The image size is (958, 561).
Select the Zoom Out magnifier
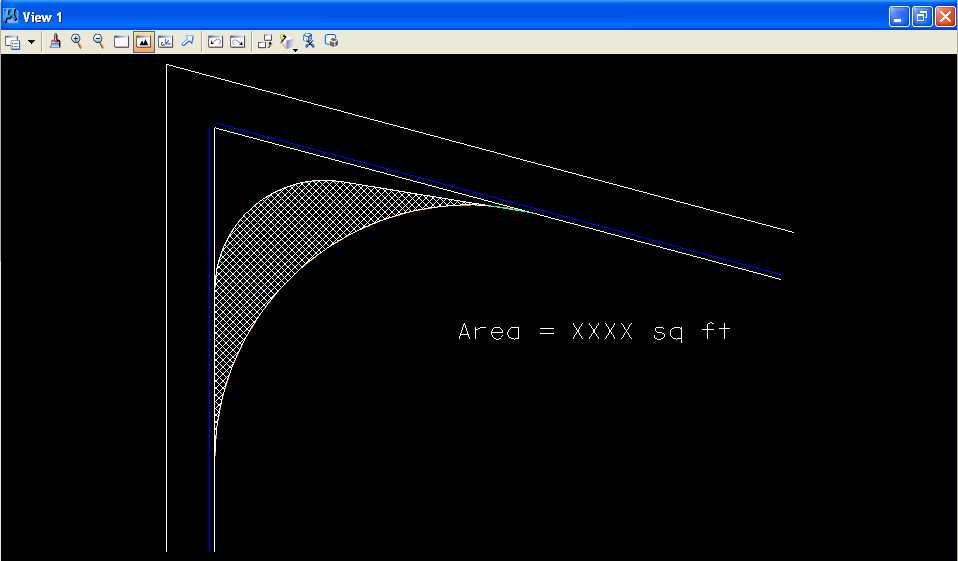[98, 41]
